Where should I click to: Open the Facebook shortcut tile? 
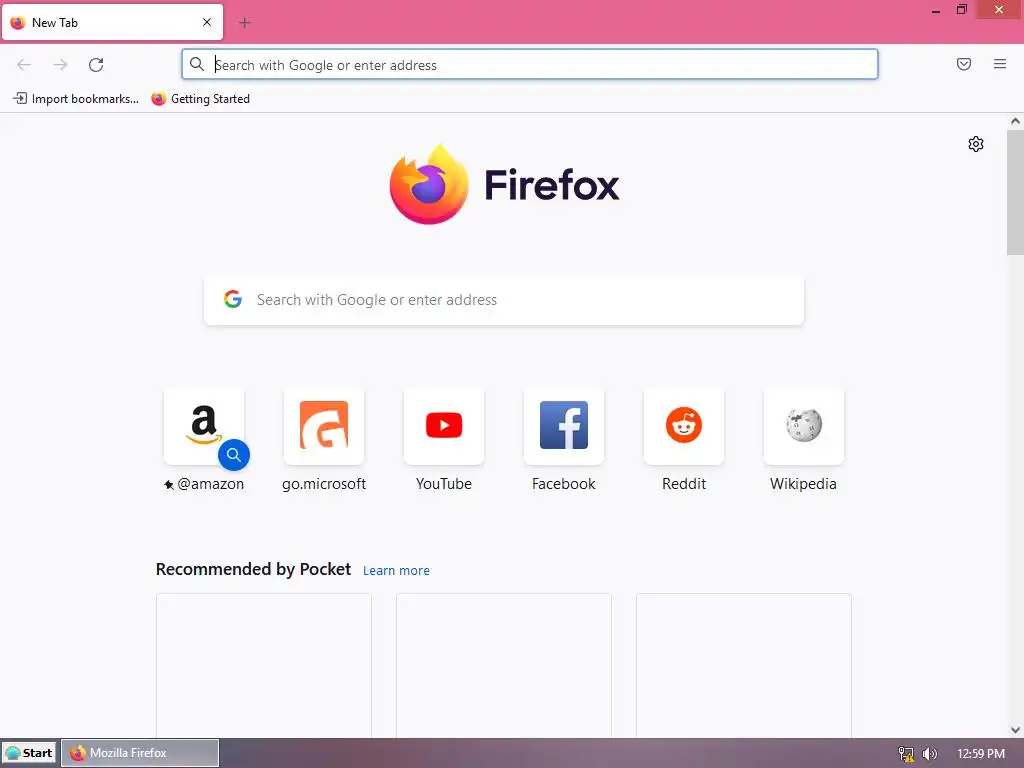tap(564, 426)
